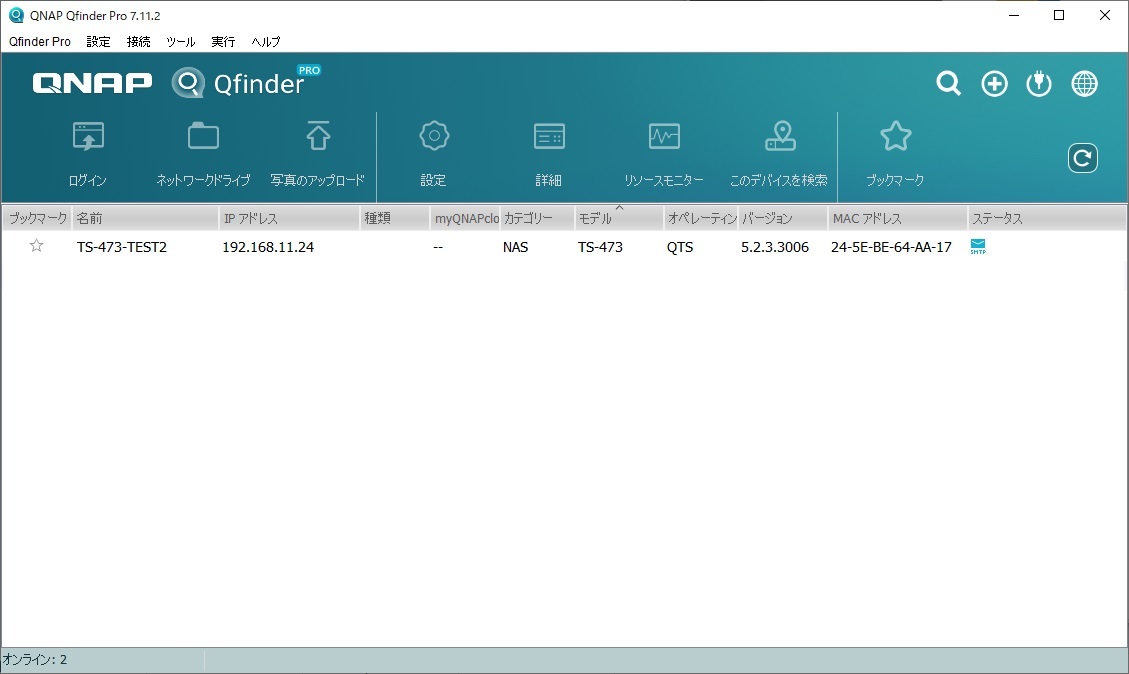Viewport: 1129px width, 674px height.
Task: Sort by the 種類 column header
Action: (x=395, y=218)
